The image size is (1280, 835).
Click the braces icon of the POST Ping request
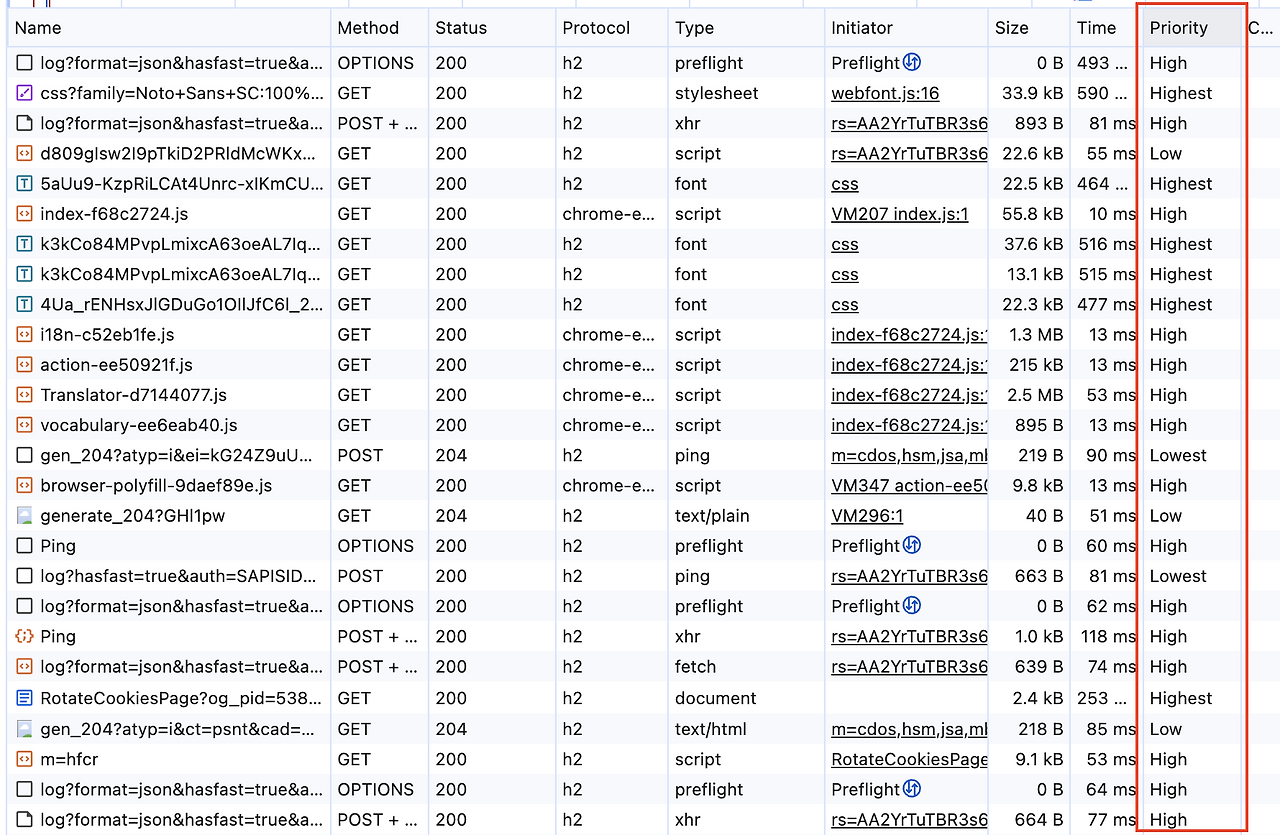pos(24,636)
